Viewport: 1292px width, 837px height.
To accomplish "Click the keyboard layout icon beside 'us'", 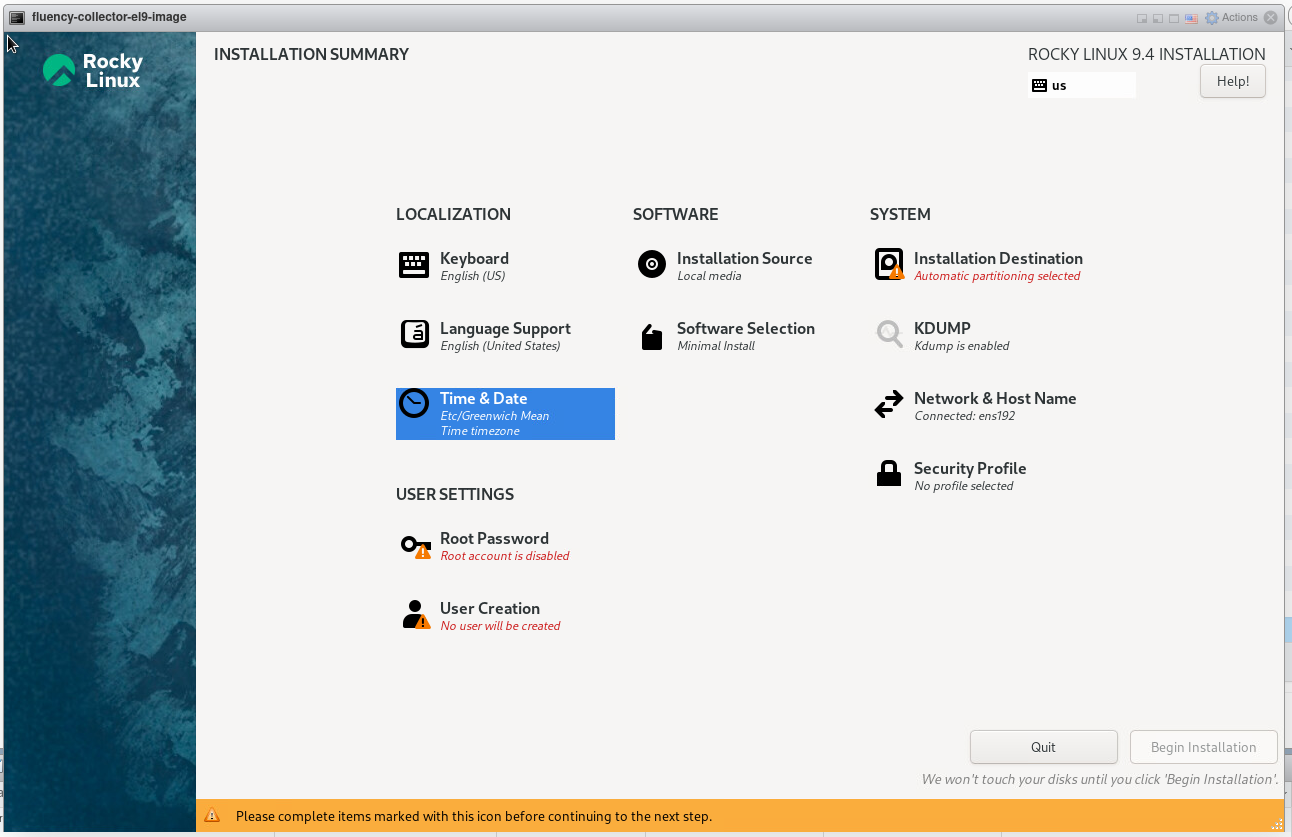I will (1039, 85).
